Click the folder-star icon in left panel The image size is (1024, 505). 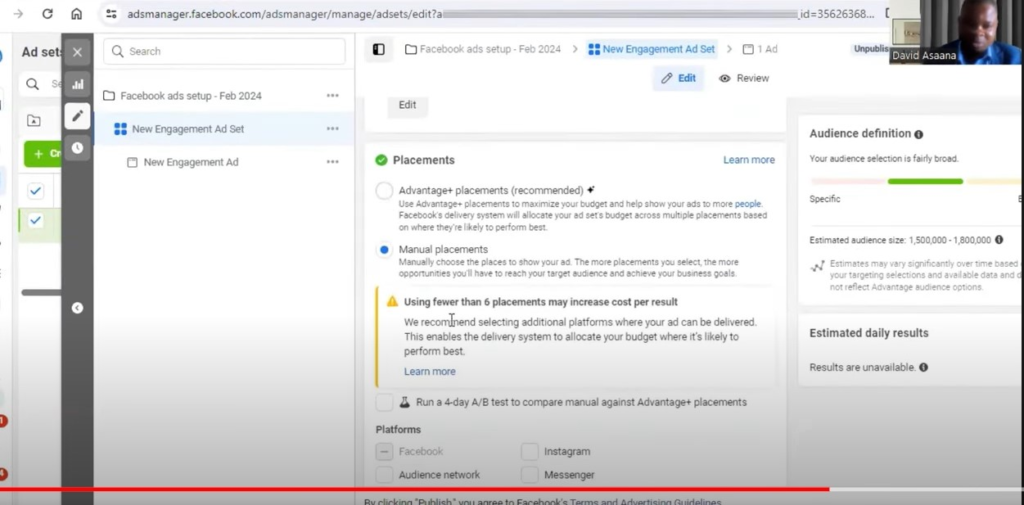click(x=34, y=121)
